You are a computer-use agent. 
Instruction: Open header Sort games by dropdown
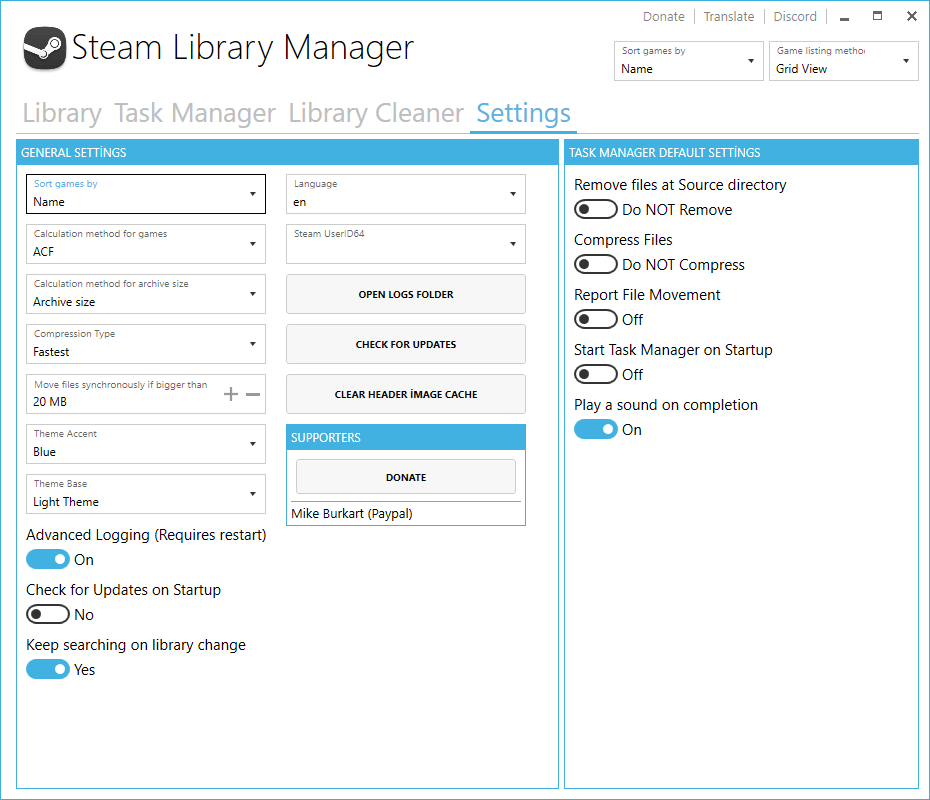click(689, 61)
